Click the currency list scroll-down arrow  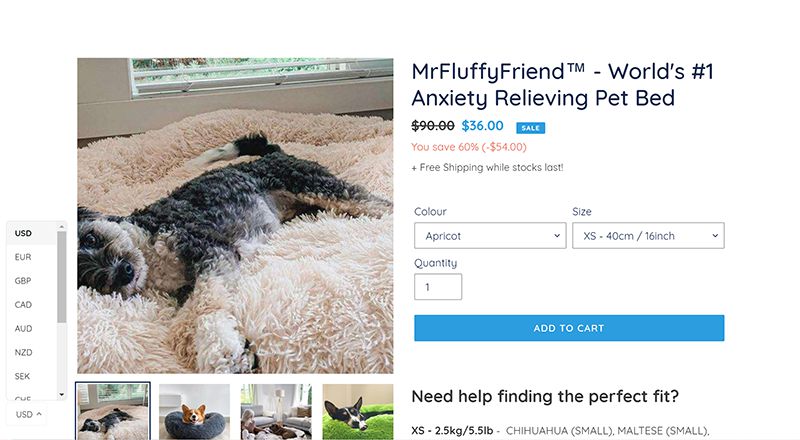point(62,393)
